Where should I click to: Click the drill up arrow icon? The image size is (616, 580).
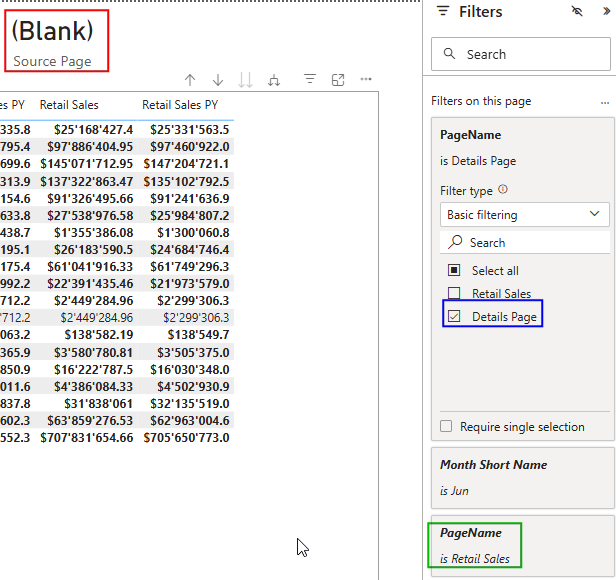click(x=190, y=80)
